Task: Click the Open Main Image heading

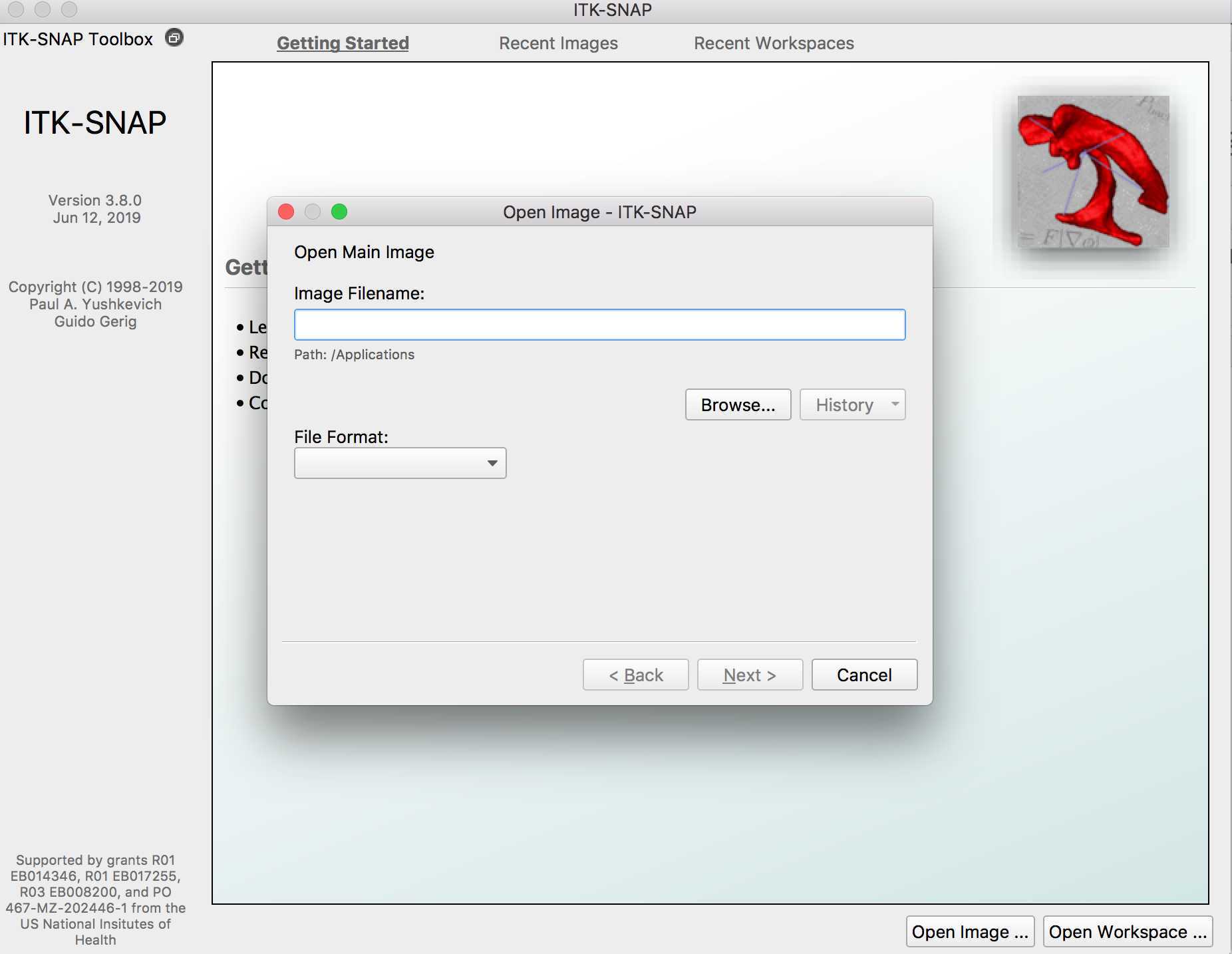Action: pos(364,252)
